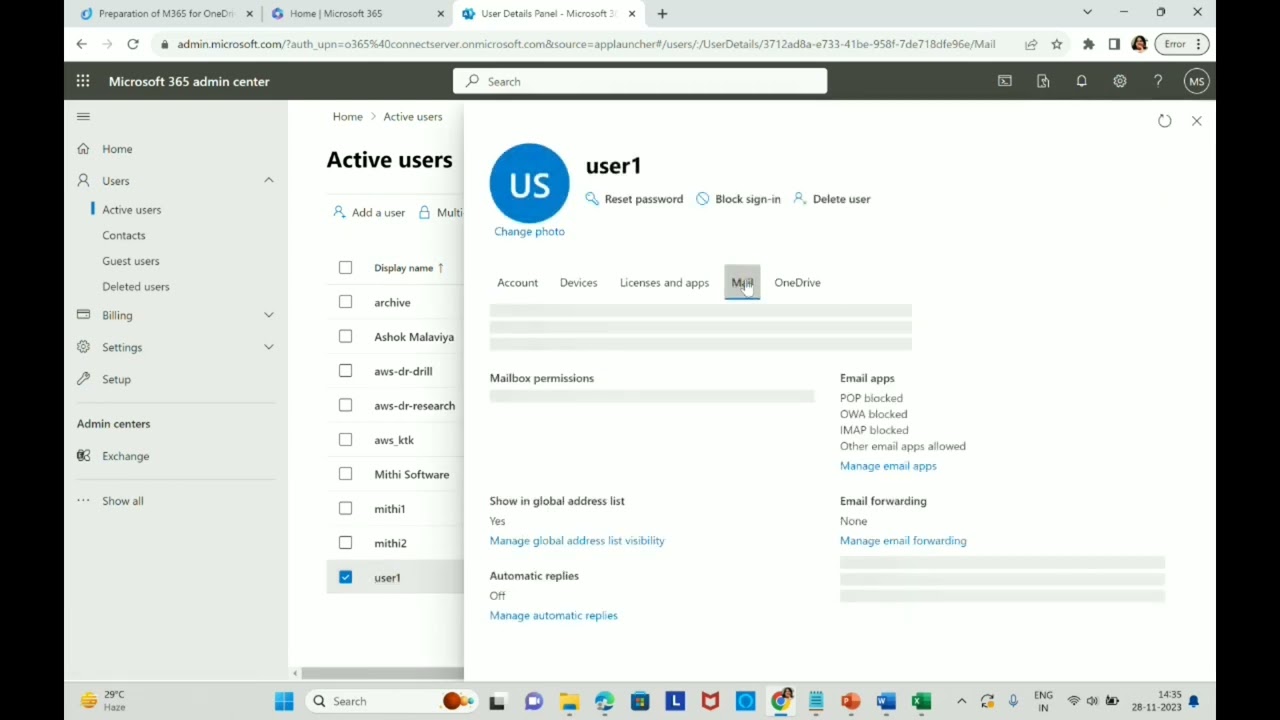Open the help question mark icon

1158,81
